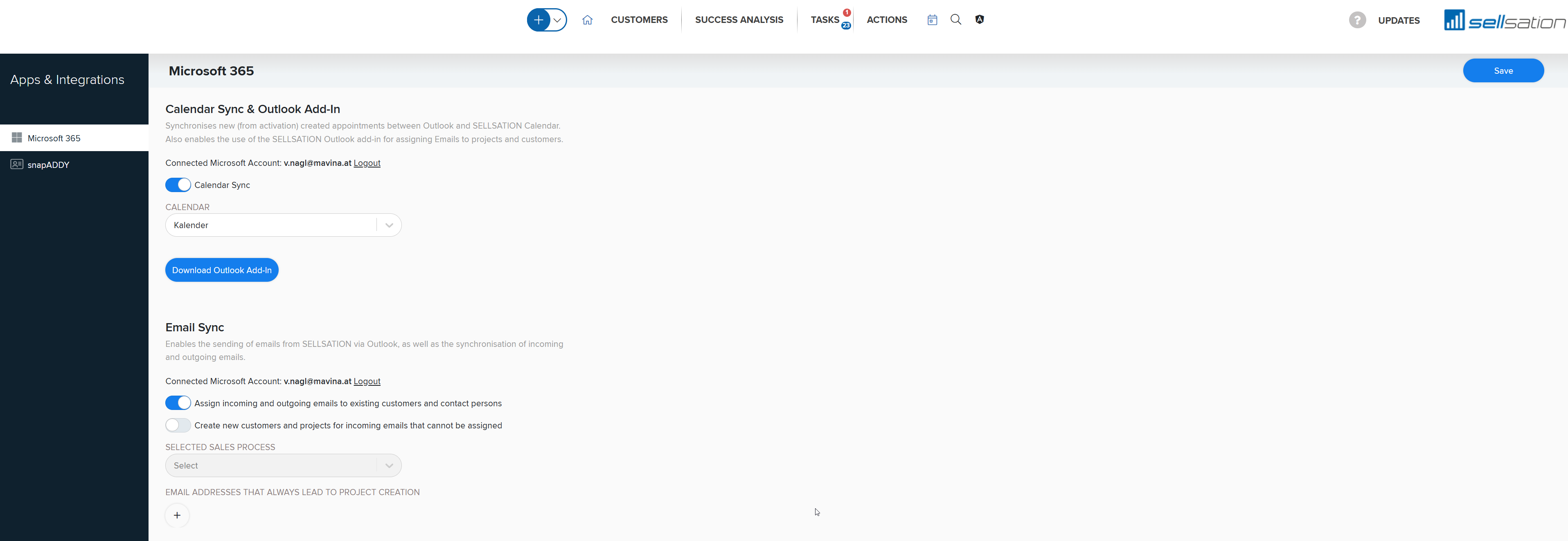Click the Kalender dropdown chevron arrow

389,225
